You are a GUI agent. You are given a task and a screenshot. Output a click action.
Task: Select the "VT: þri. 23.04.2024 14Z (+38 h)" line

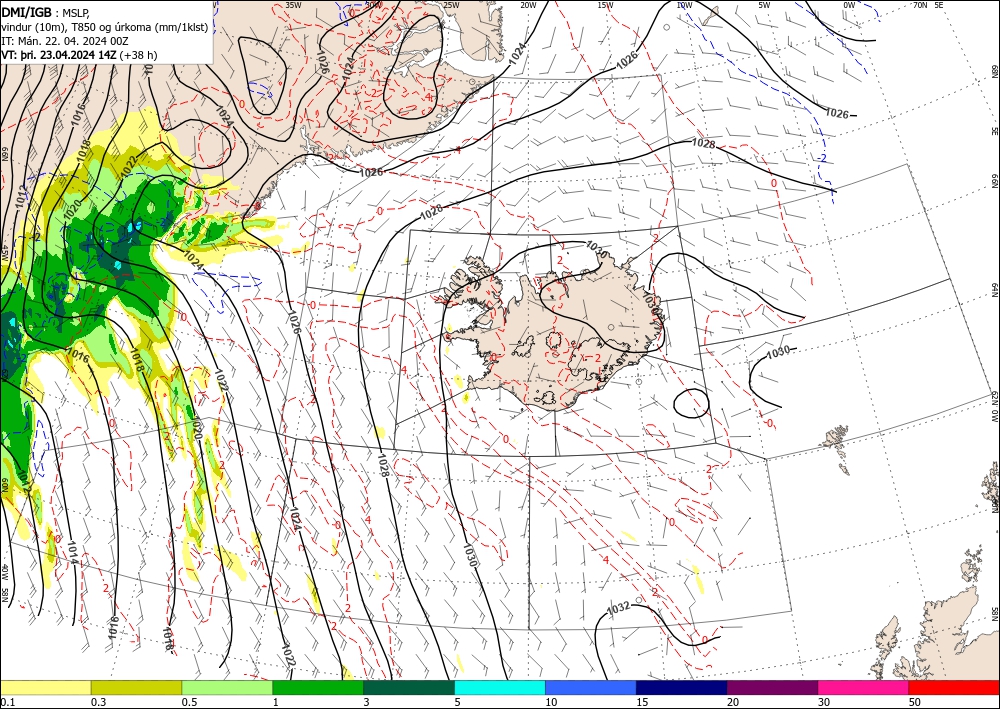point(79,55)
